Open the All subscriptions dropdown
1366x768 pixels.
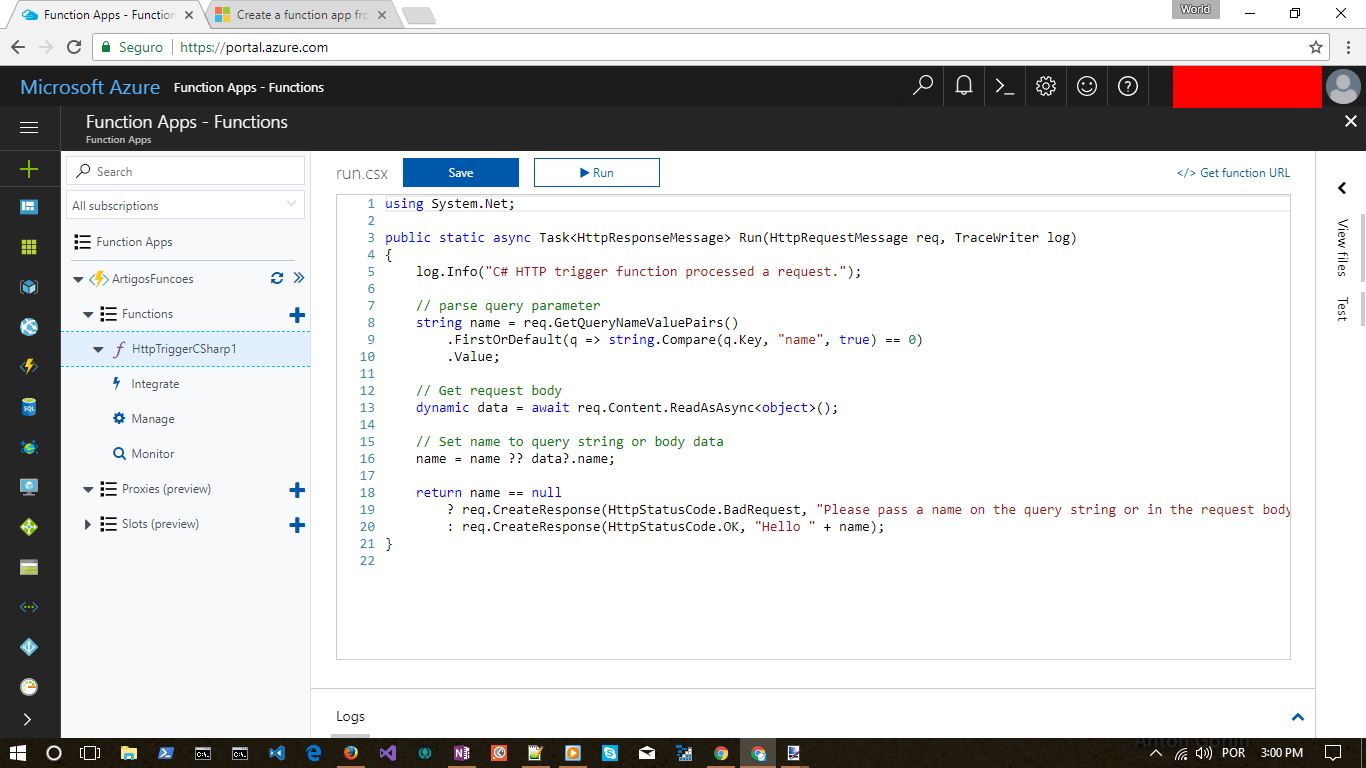[x=185, y=205]
